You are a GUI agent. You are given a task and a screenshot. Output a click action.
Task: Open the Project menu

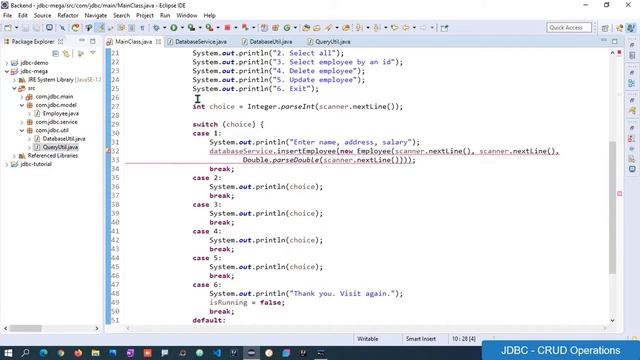click(144, 16)
